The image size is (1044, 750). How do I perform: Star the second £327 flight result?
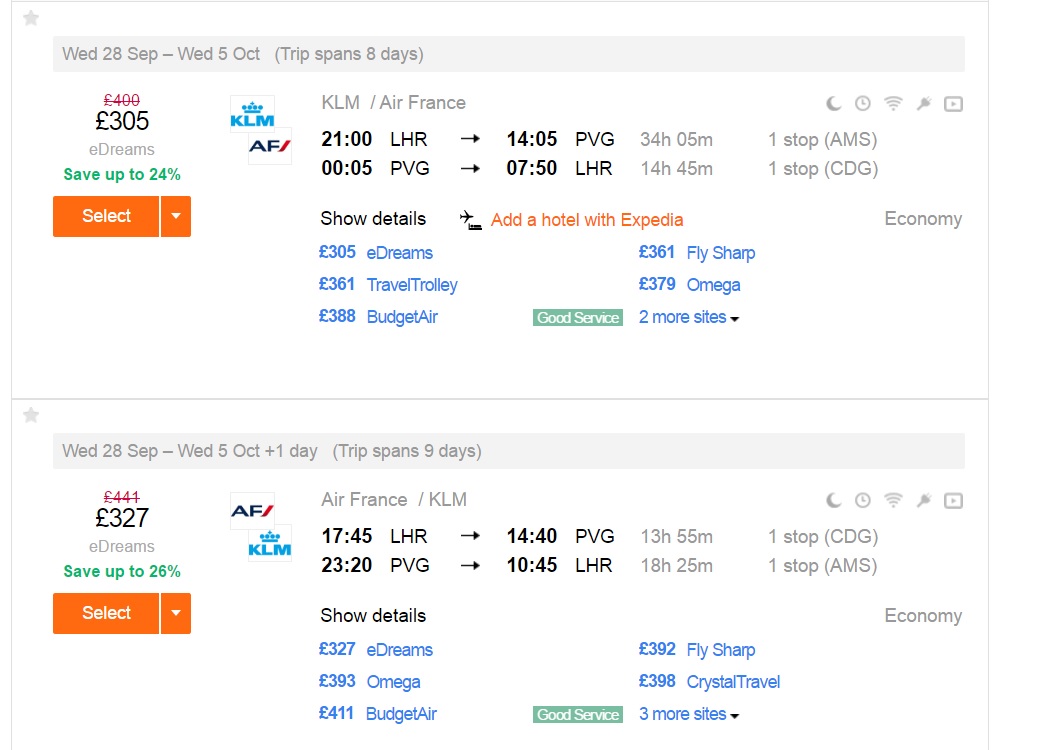(31, 416)
